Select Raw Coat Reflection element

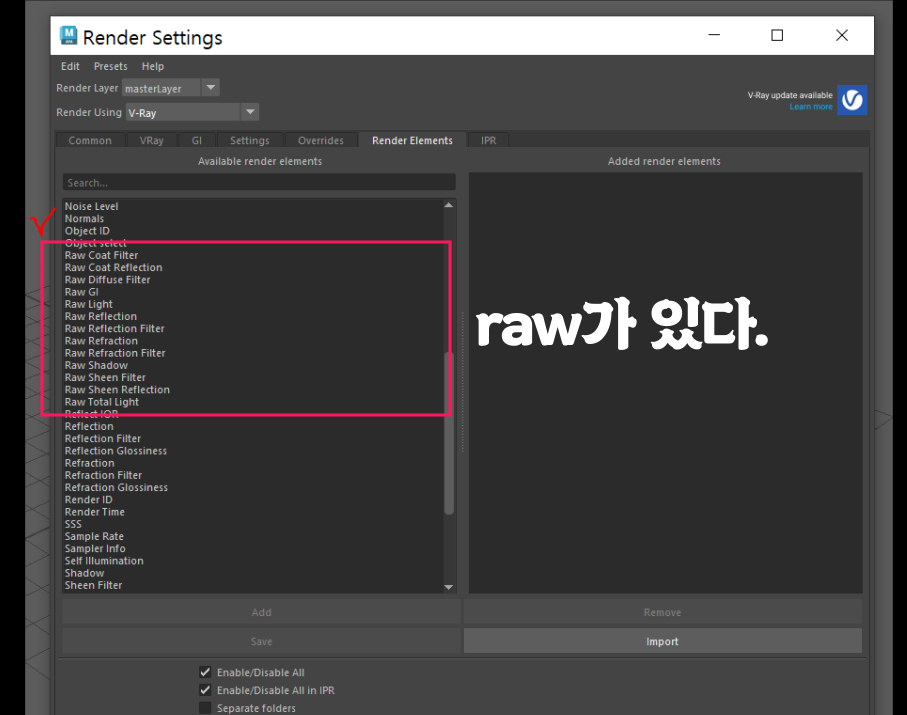(x=113, y=267)
